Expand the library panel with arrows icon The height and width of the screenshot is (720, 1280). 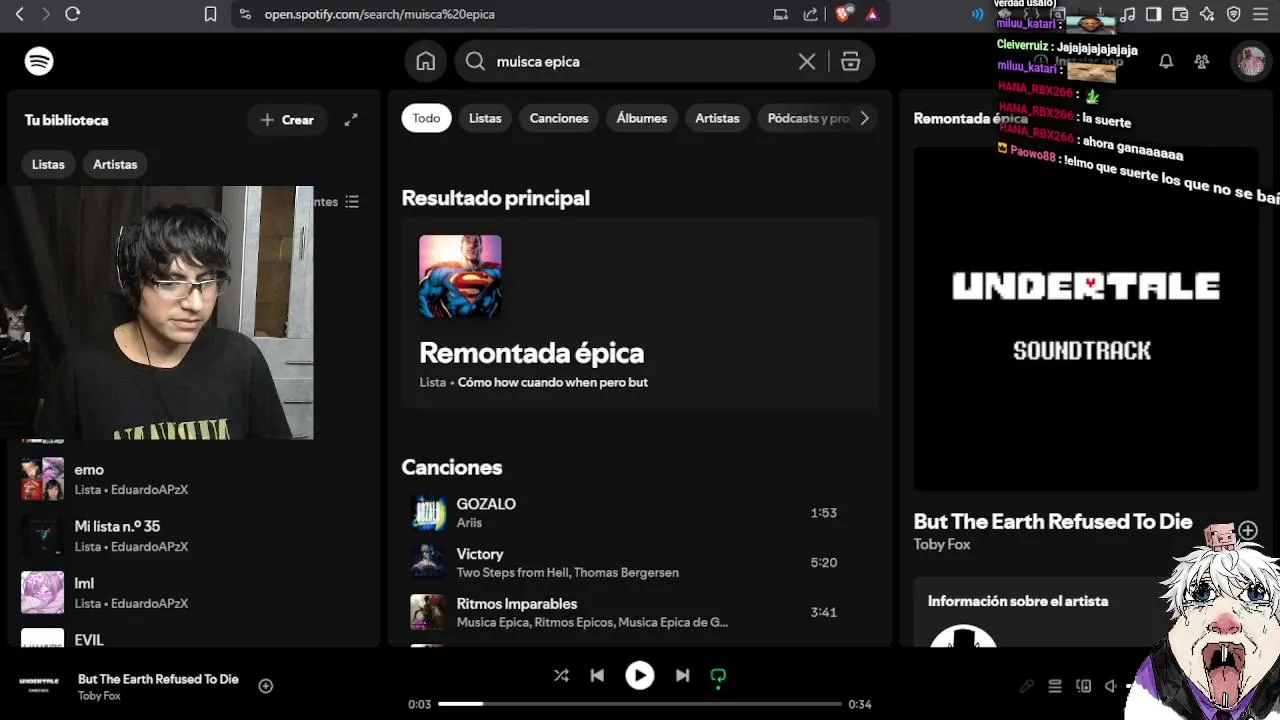(351, 120)
